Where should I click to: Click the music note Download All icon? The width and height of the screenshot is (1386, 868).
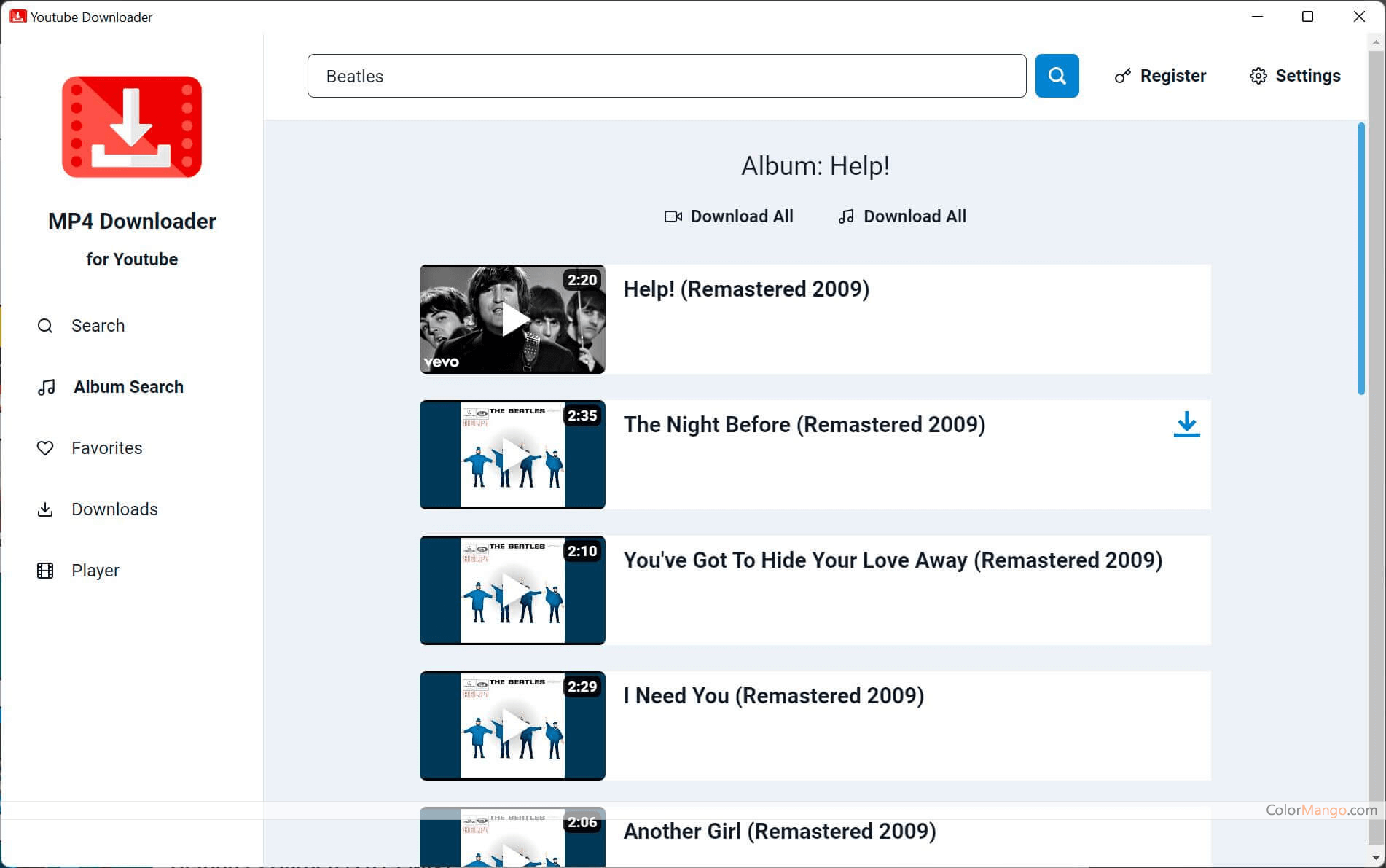(x=845, y=216)
